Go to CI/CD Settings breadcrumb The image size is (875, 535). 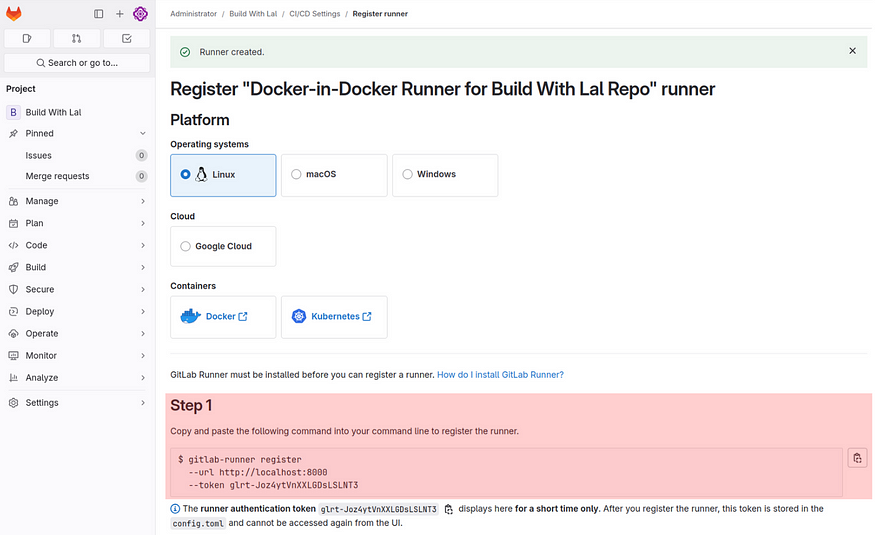click(x=314, y=14)
